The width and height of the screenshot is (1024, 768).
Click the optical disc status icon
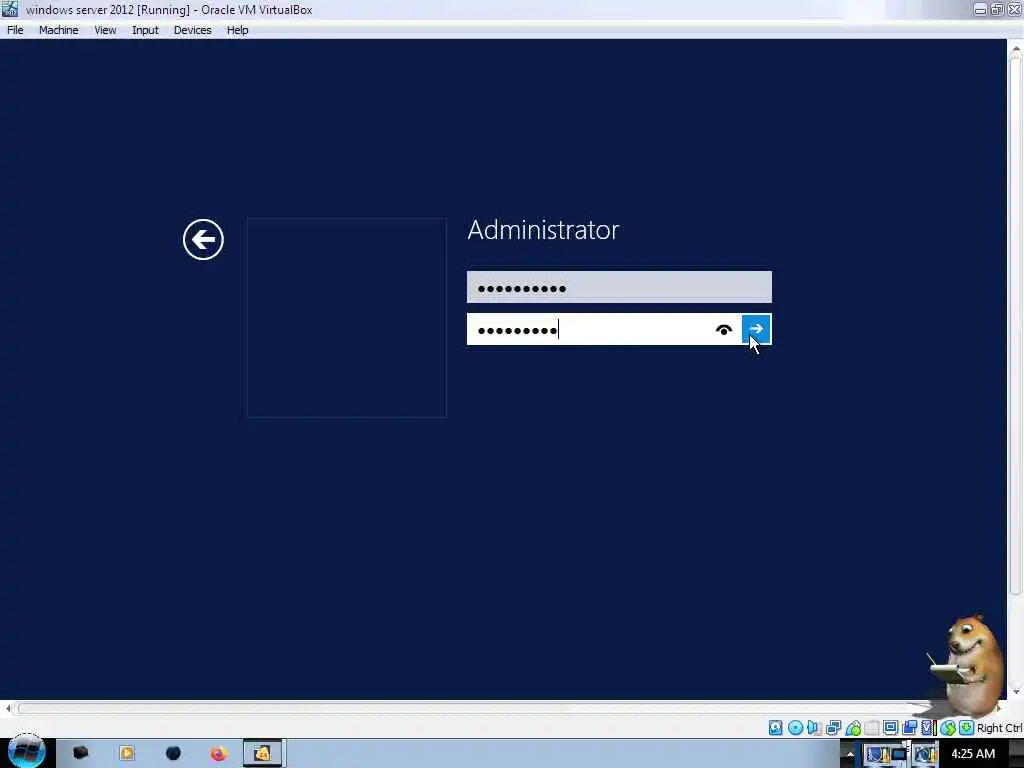point(795,728)
